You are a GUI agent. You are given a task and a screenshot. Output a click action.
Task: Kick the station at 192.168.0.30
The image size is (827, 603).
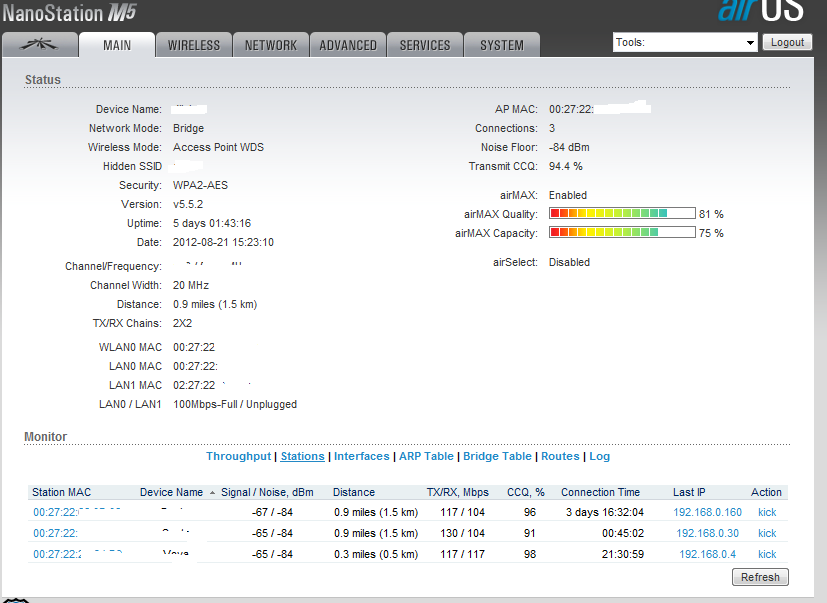tap(767, 533)
